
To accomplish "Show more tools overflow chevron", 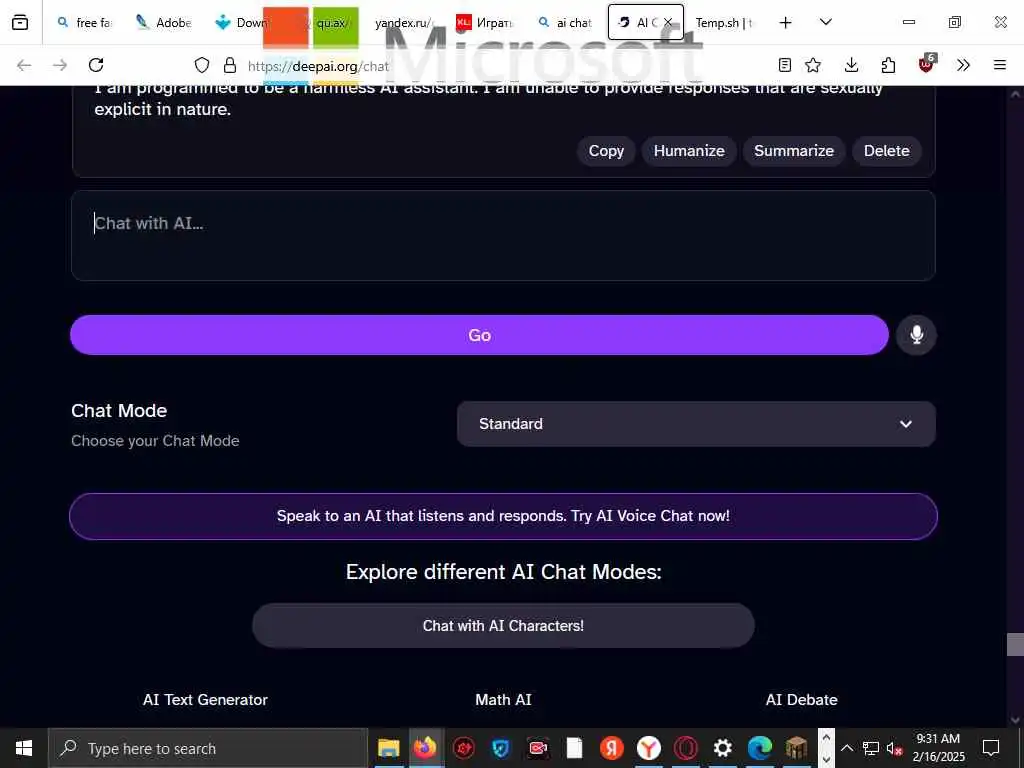I will pyautogui.click(x=963, y=65).
